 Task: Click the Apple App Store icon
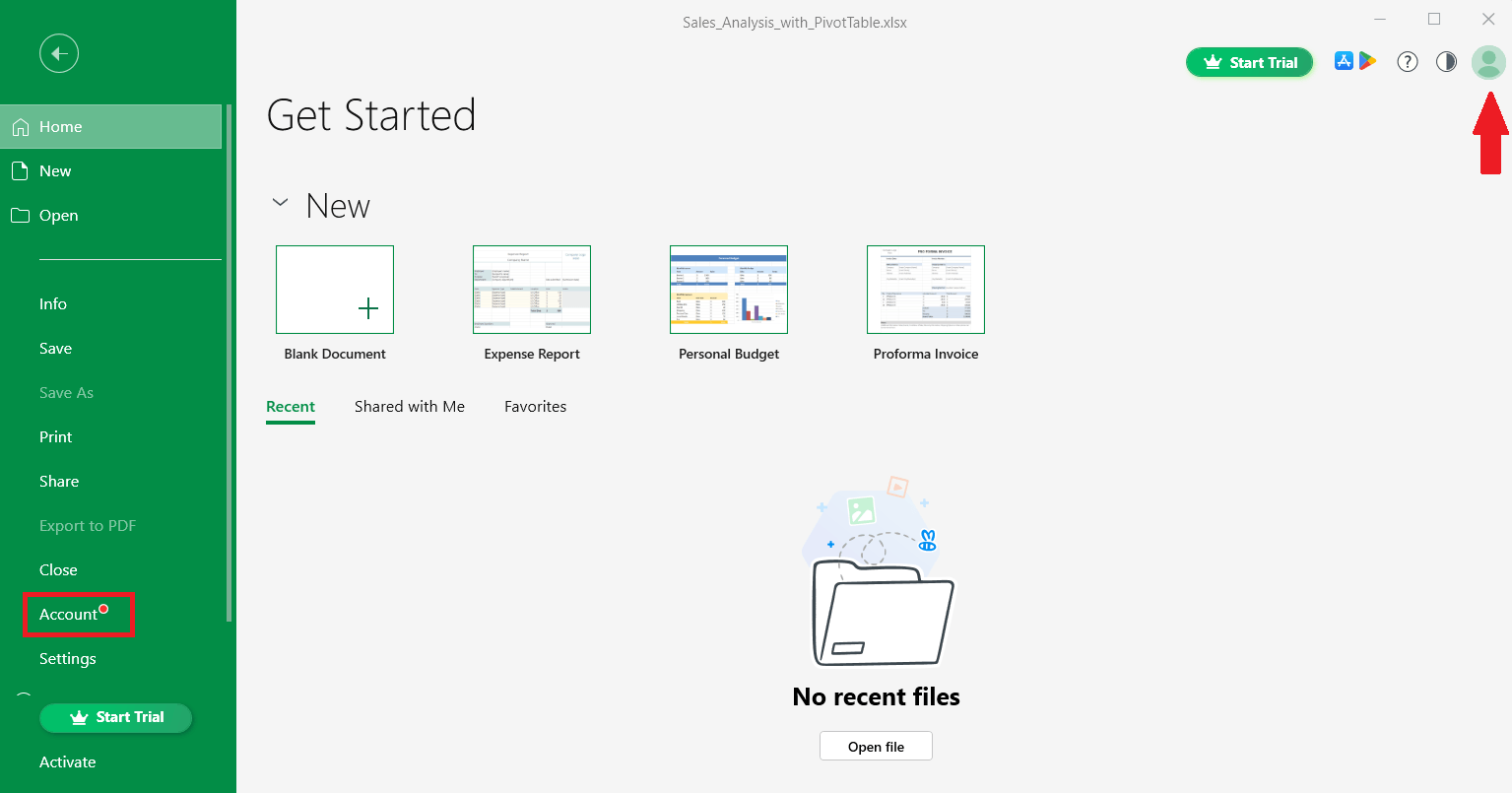[x=1344, y=61]
